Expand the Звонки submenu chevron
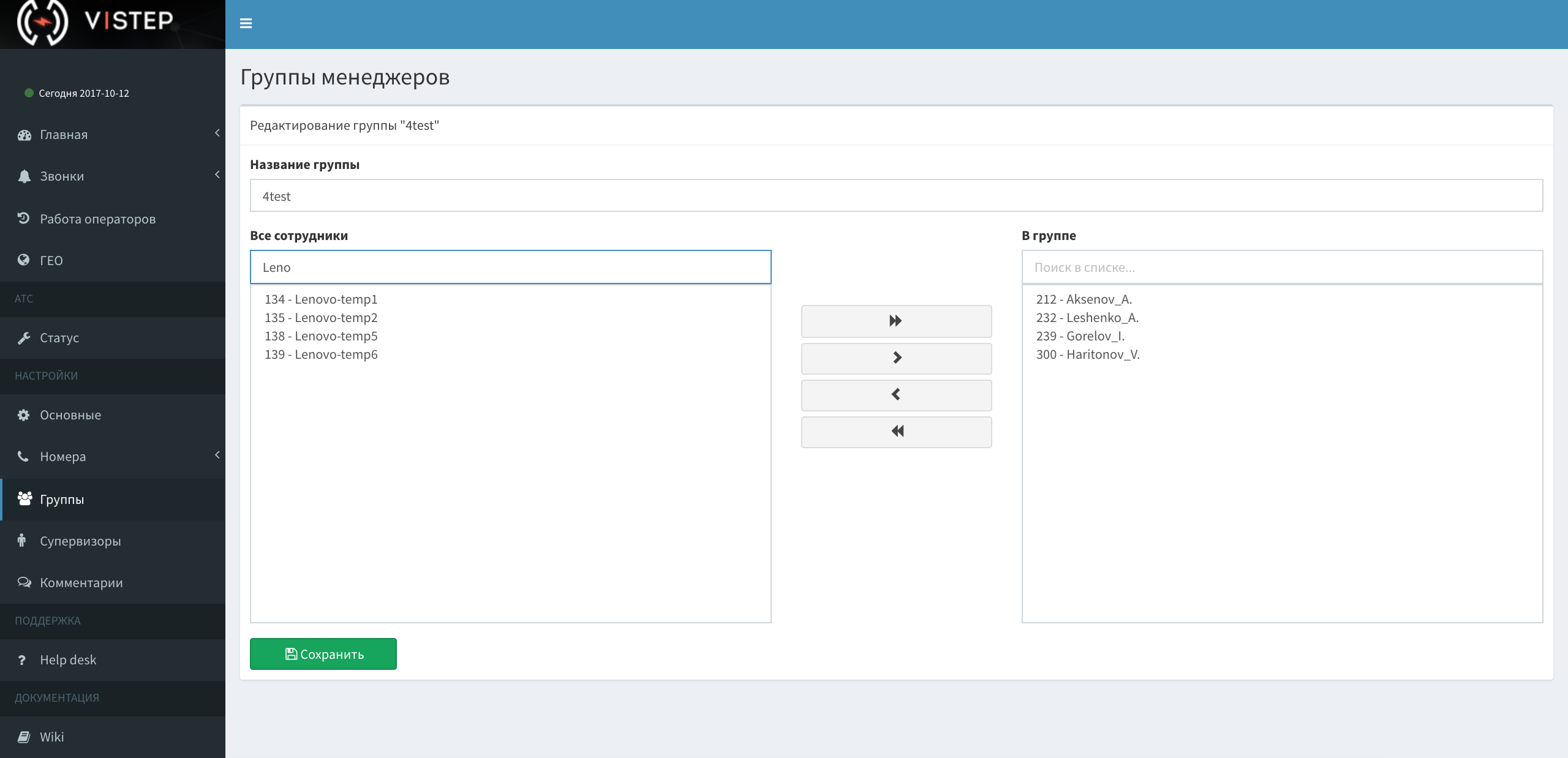 [217, 174]
